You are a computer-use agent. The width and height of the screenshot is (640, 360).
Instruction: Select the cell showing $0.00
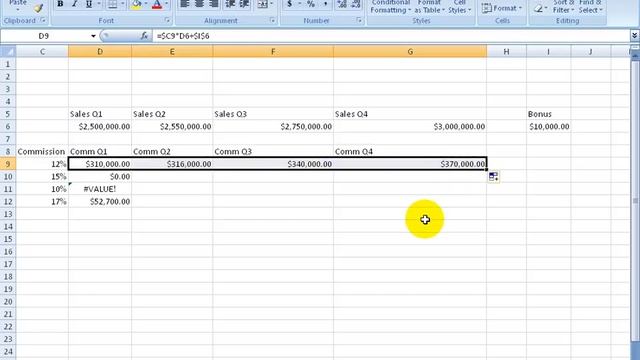[x=100, y=177]
